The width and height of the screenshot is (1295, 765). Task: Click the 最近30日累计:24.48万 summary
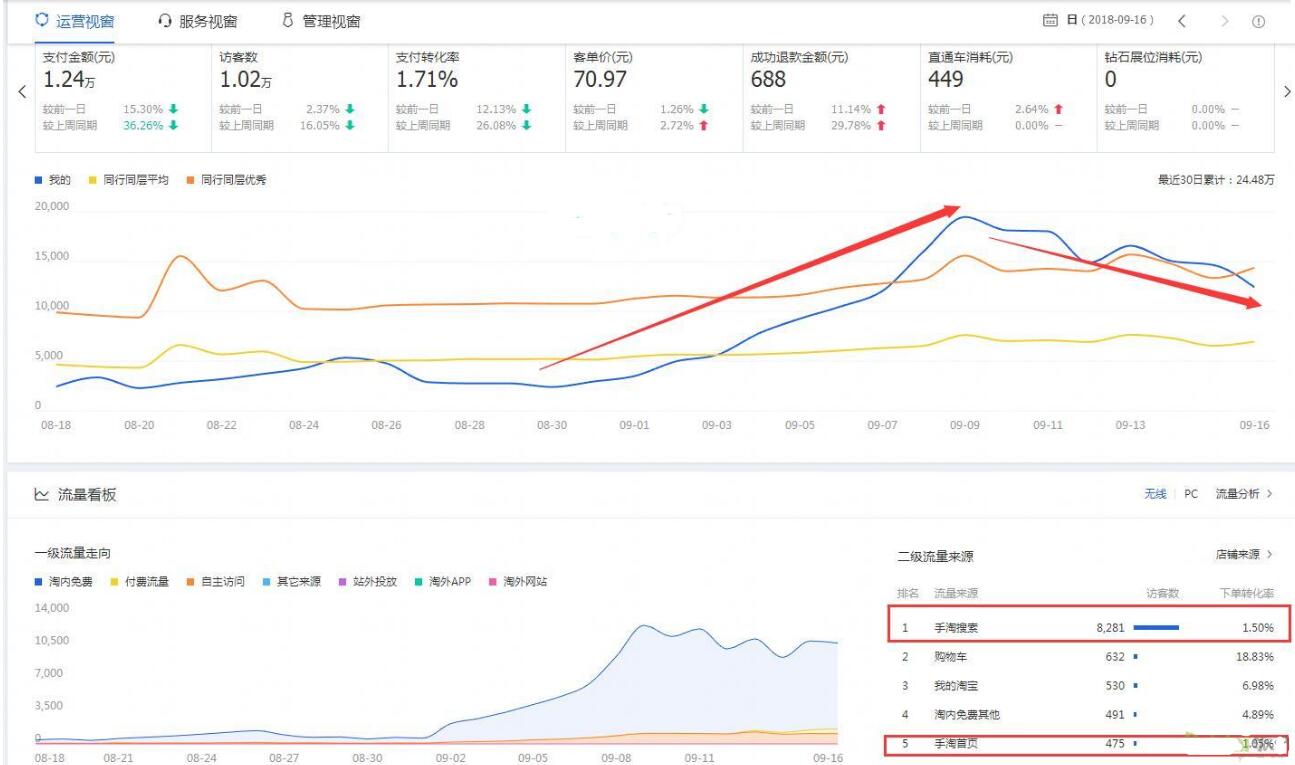[1216, 180]
